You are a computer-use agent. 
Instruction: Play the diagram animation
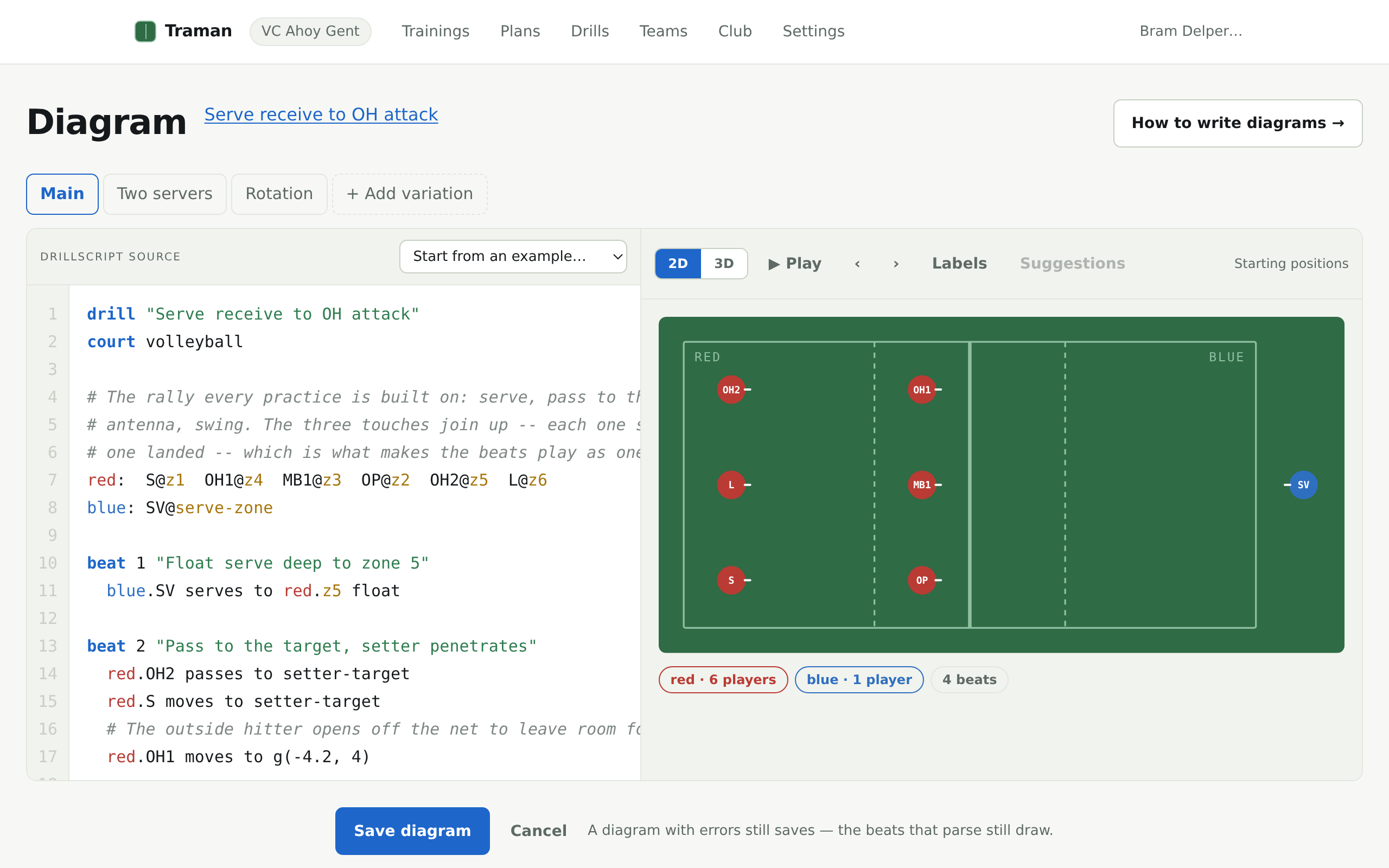point(794,264)
